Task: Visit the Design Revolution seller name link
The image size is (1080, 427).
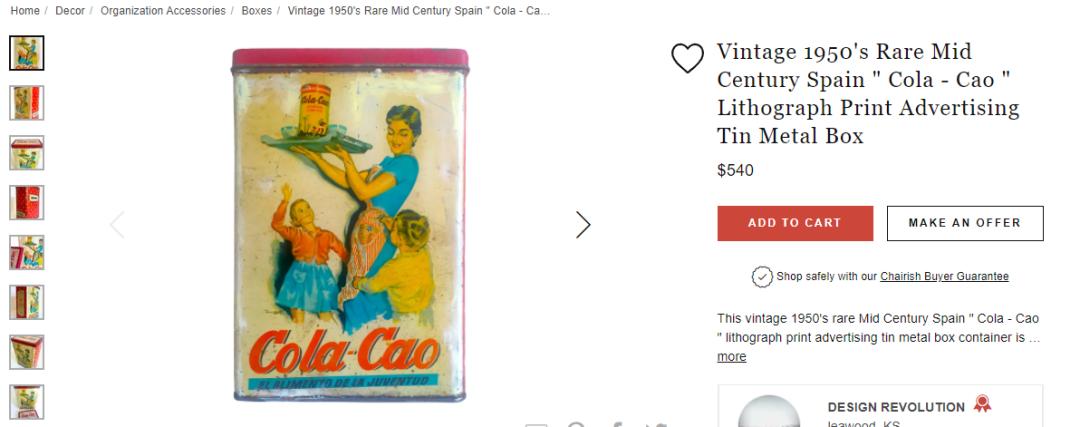Action: (x=896, y=407)
